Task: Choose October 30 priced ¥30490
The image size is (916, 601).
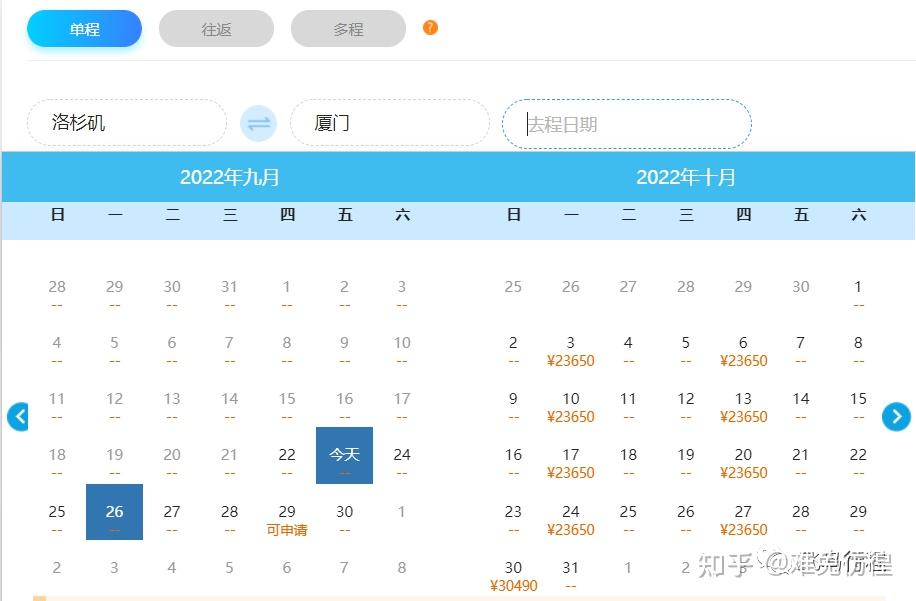Action: point(513,576)
